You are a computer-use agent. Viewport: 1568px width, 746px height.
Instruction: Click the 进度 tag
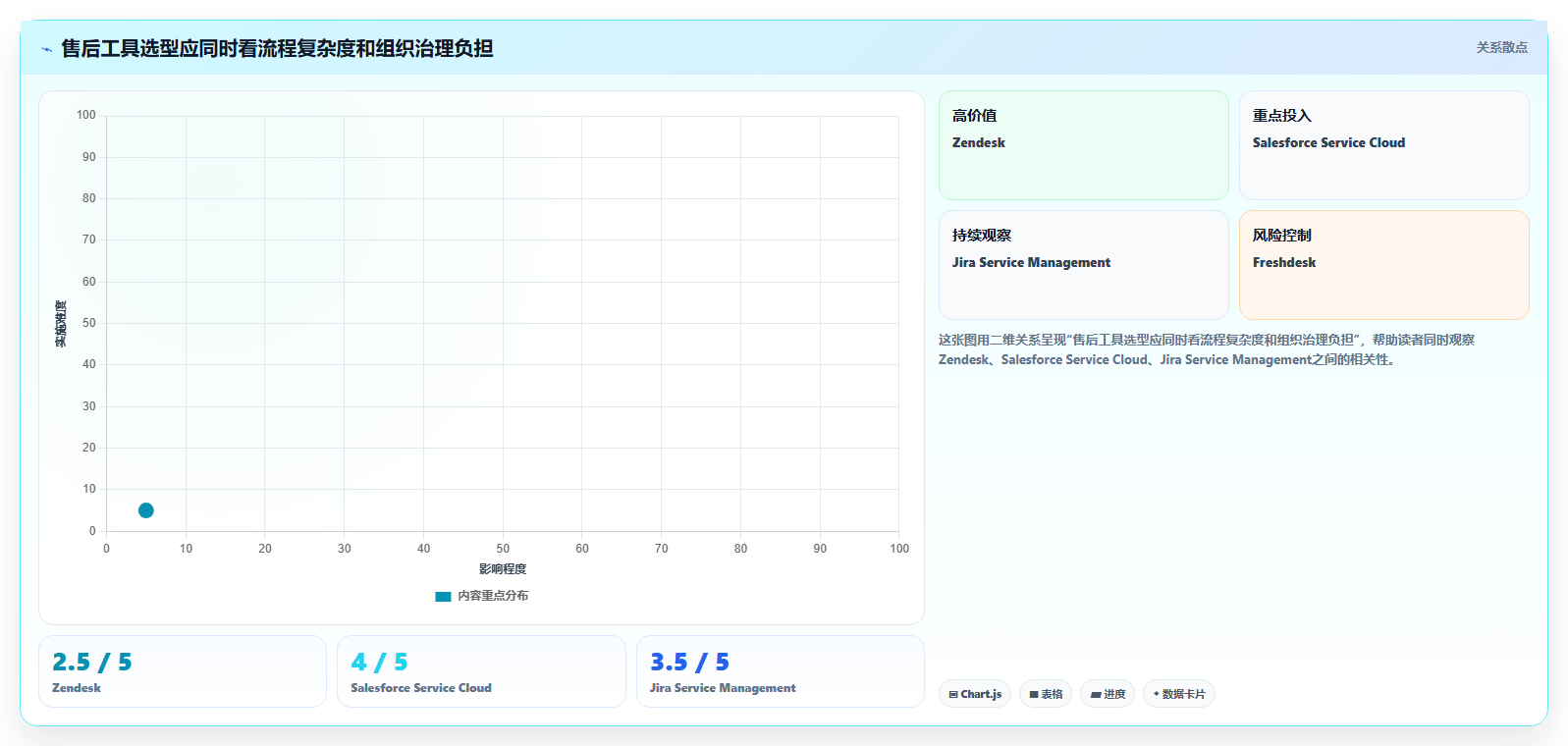tap(1108, 694)
